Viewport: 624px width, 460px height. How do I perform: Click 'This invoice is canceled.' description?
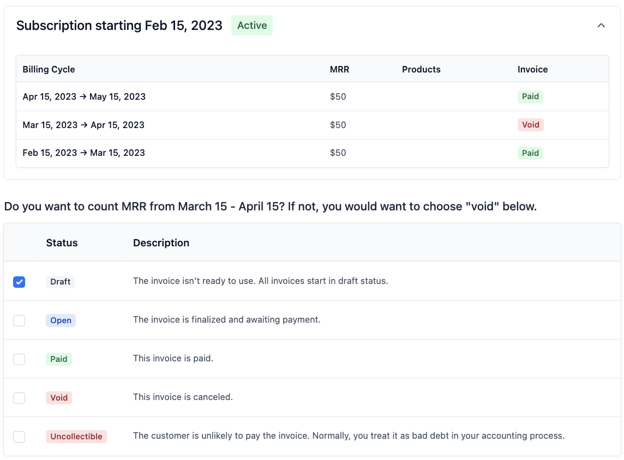(x=183, y=397)
